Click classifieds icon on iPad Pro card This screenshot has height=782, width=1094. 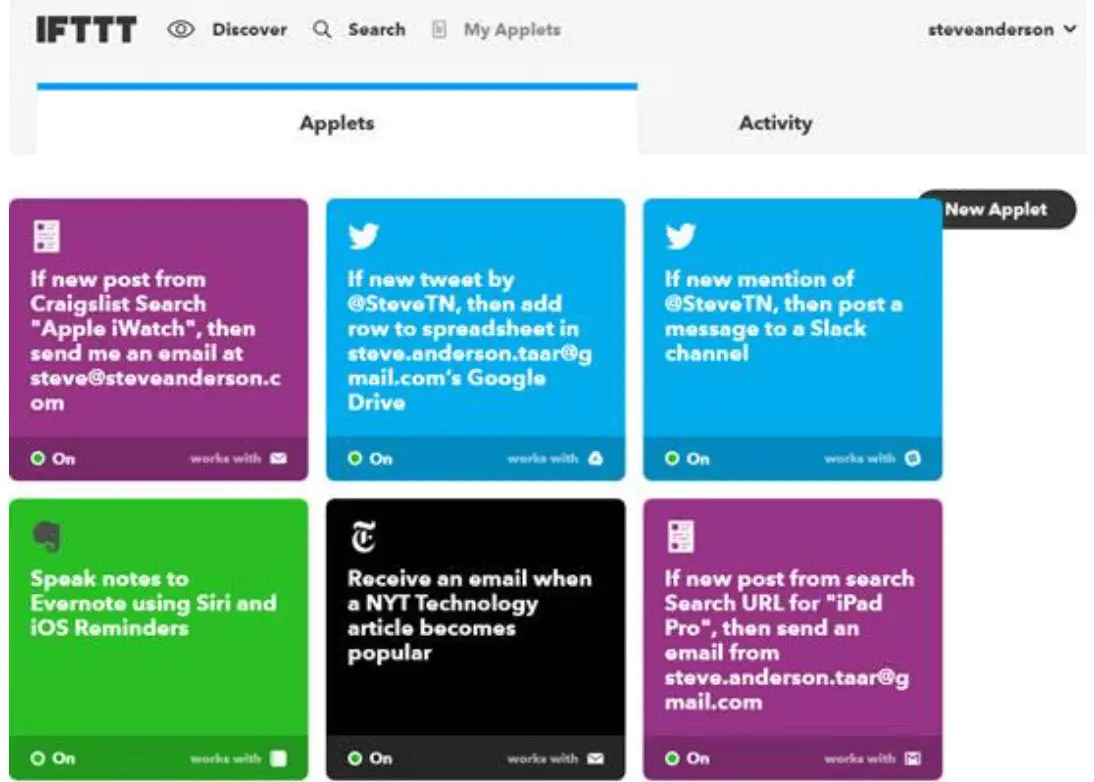[681, 536]
